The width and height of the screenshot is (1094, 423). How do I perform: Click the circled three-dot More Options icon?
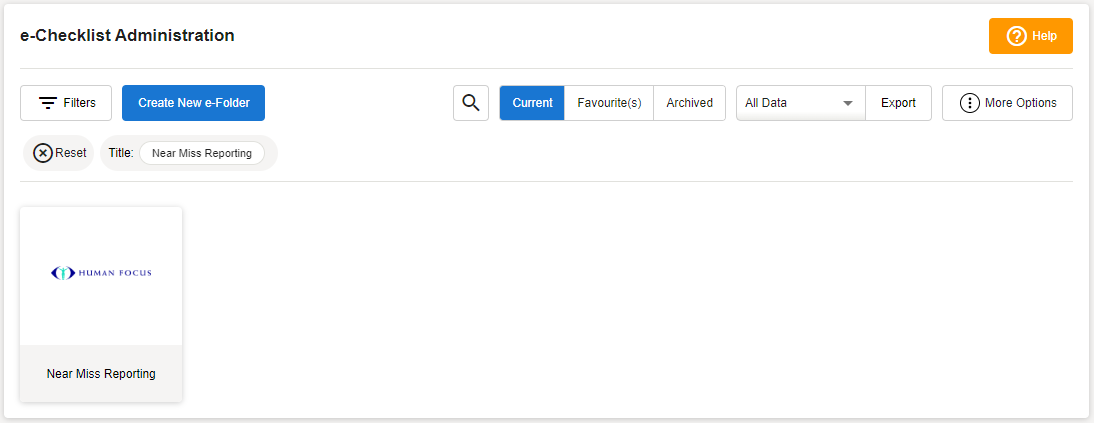tap(969, 103)
